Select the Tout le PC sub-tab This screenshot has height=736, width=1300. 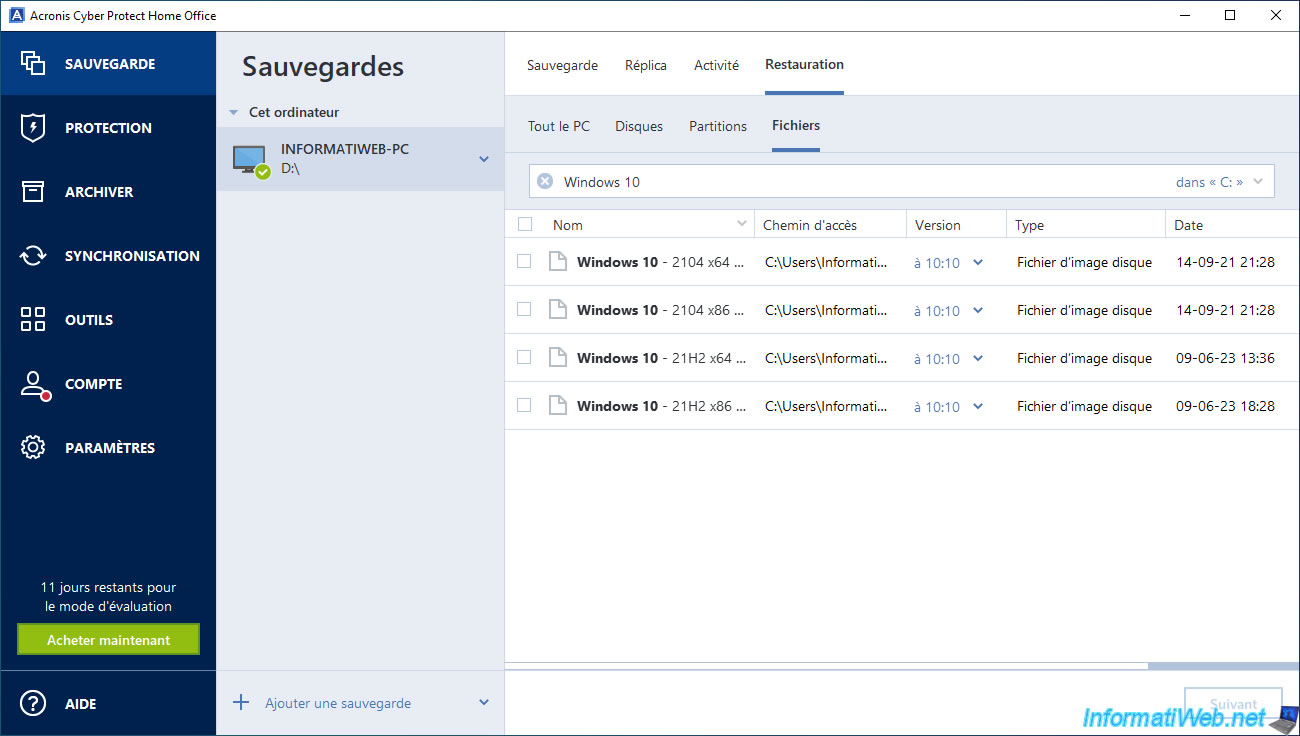(559, 126)
